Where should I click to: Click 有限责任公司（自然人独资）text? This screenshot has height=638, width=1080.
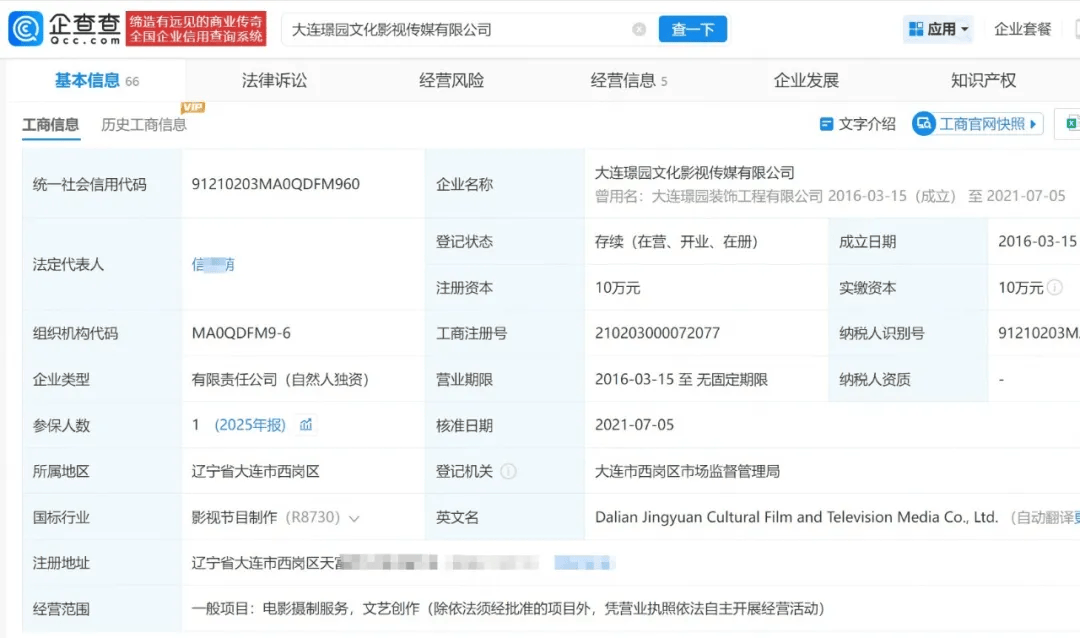click(x=280, y=380)
